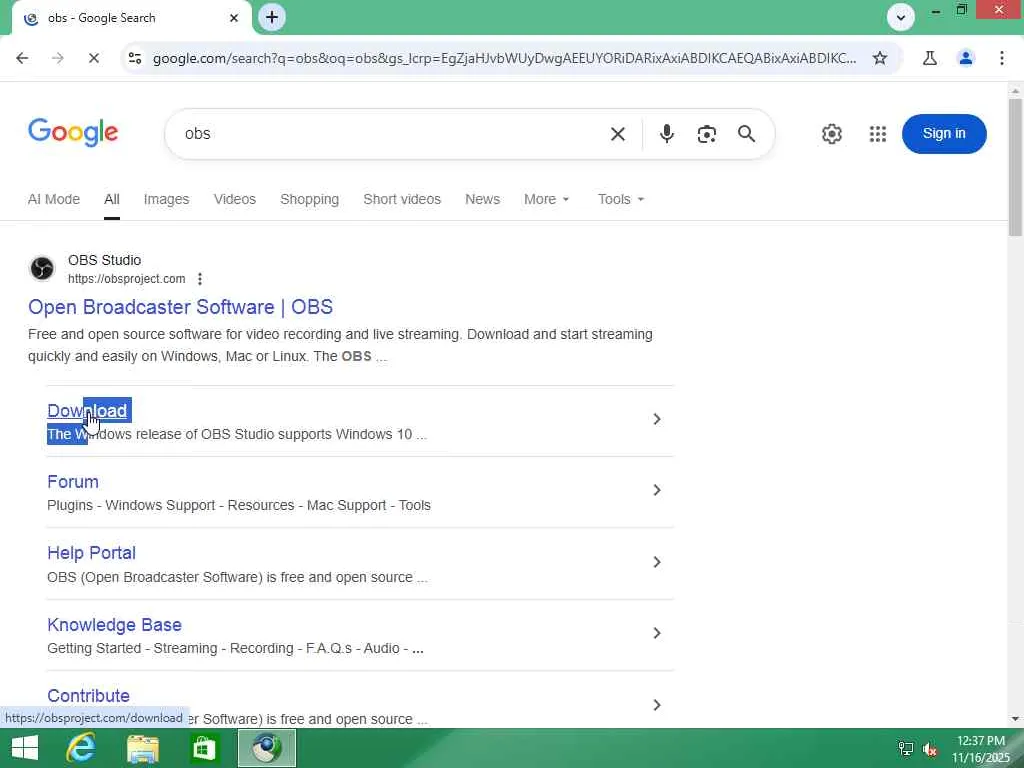Open the tab search dropdown
The width and height of the screenshot is (1024, 768).
tap(901, 18)
